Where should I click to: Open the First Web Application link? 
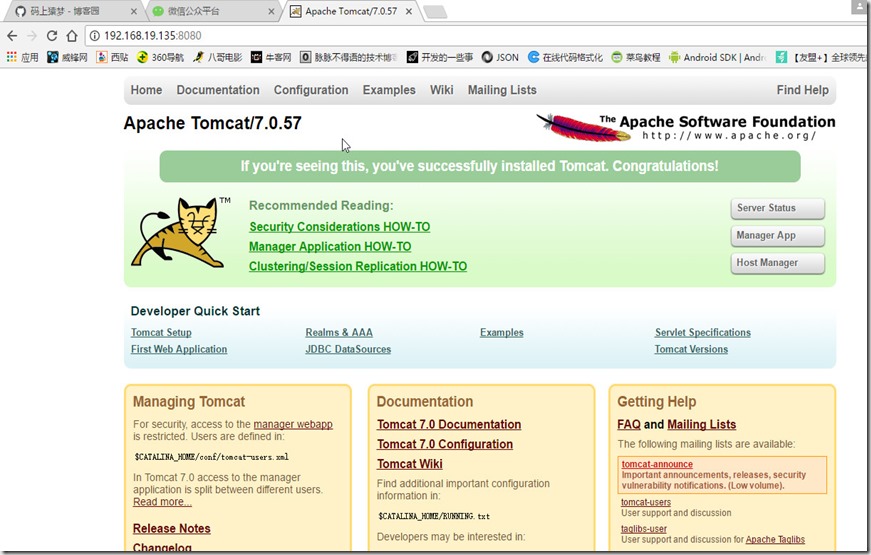click(x=179, y=349)
